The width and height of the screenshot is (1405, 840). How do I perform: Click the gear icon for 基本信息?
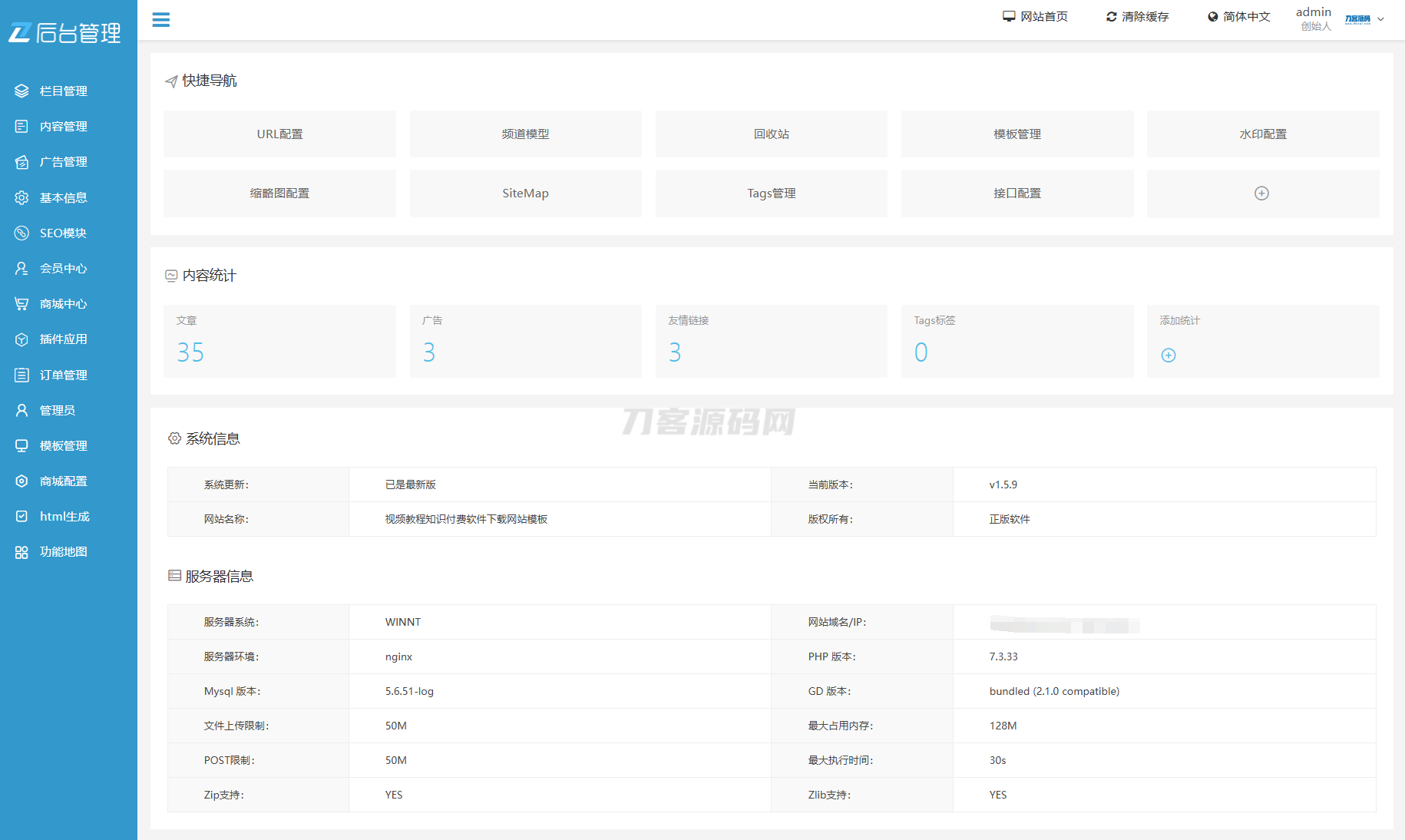(x=21, y=198)
